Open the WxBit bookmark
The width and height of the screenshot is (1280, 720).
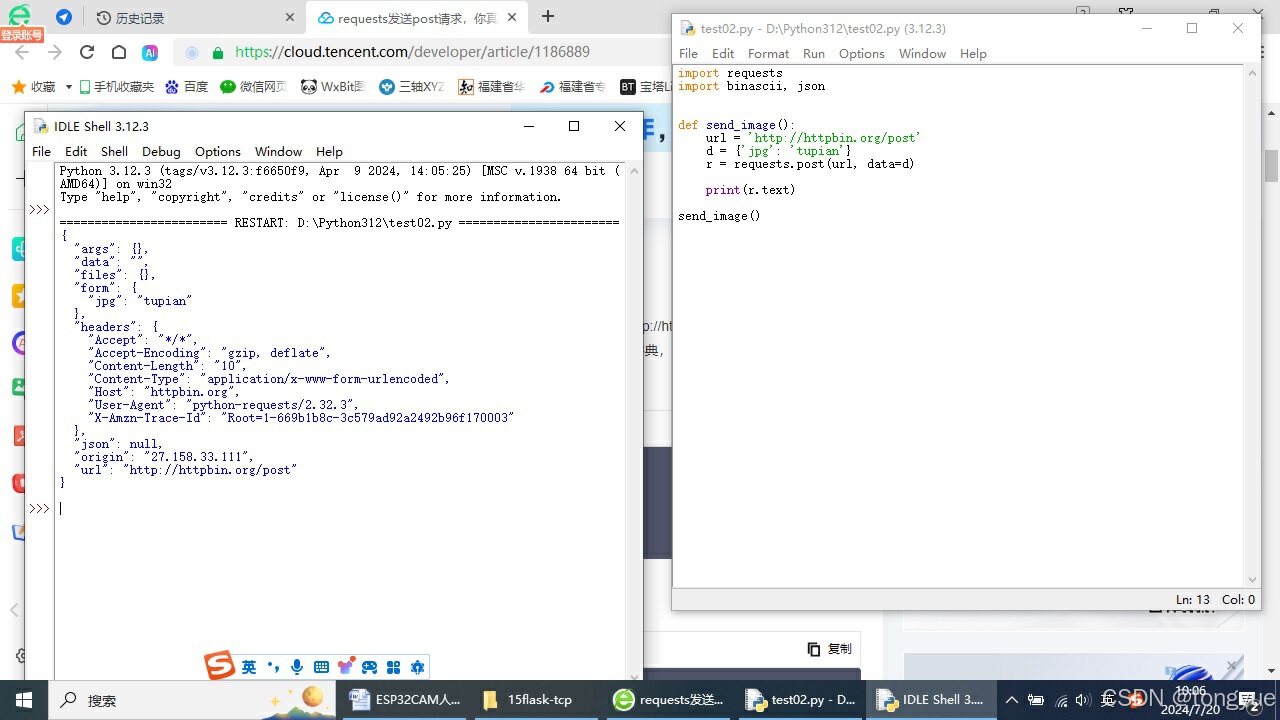point(334,87)
